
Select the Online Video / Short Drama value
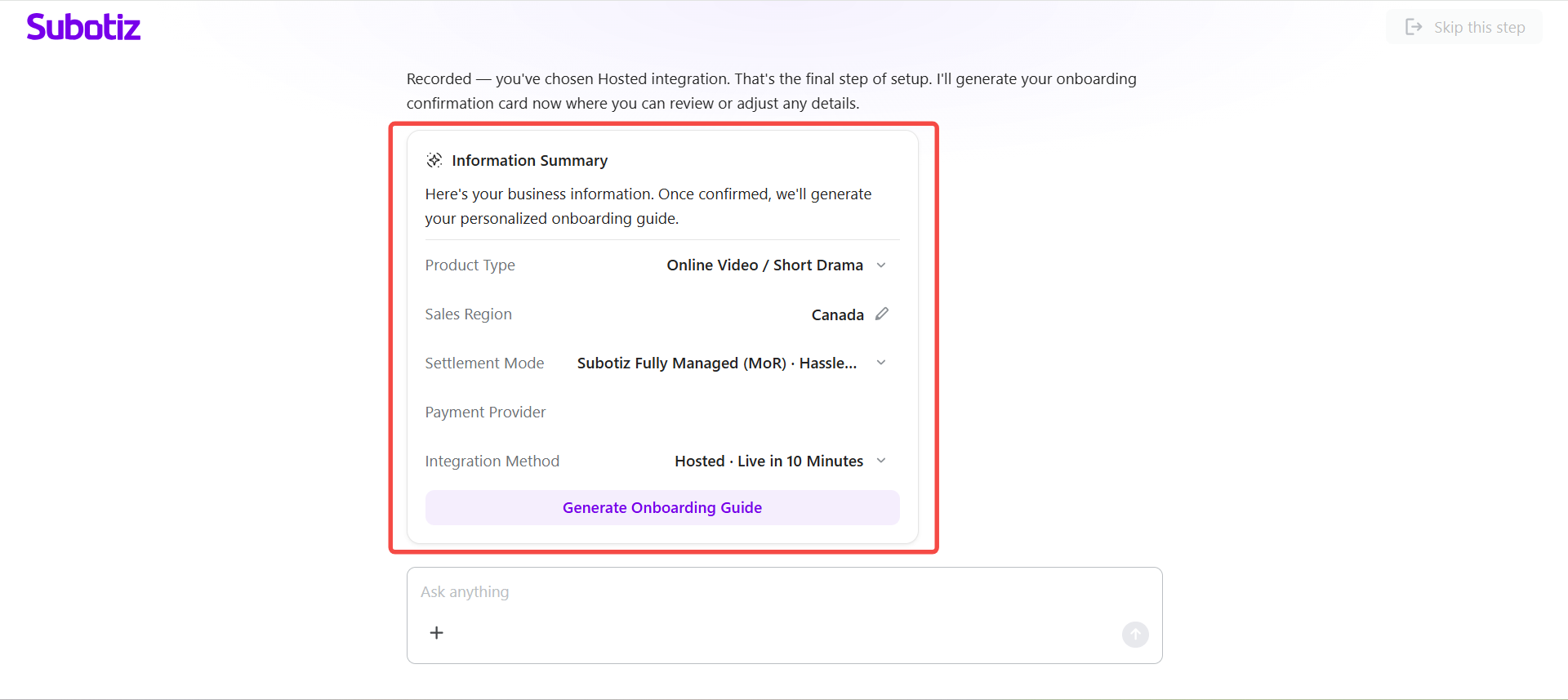pyautogui.click(x=764, y=265)
